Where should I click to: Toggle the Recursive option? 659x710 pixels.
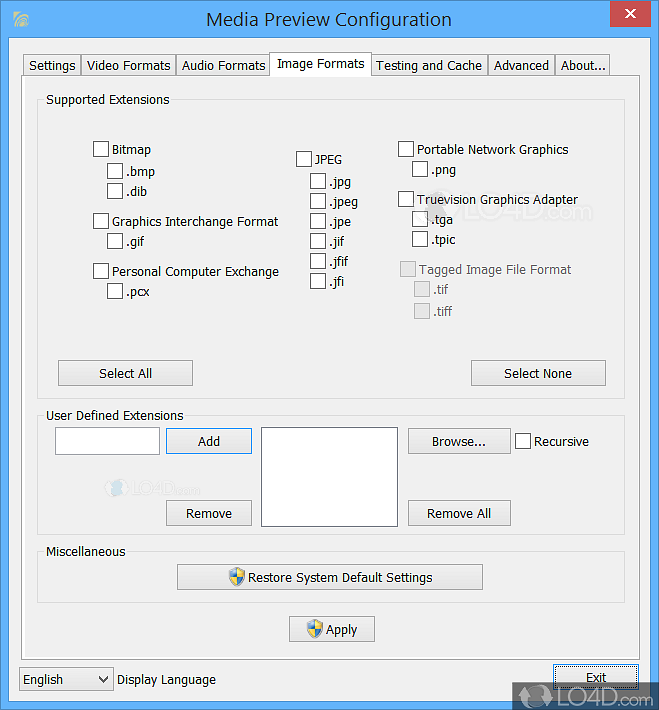[x=523, y=441]
